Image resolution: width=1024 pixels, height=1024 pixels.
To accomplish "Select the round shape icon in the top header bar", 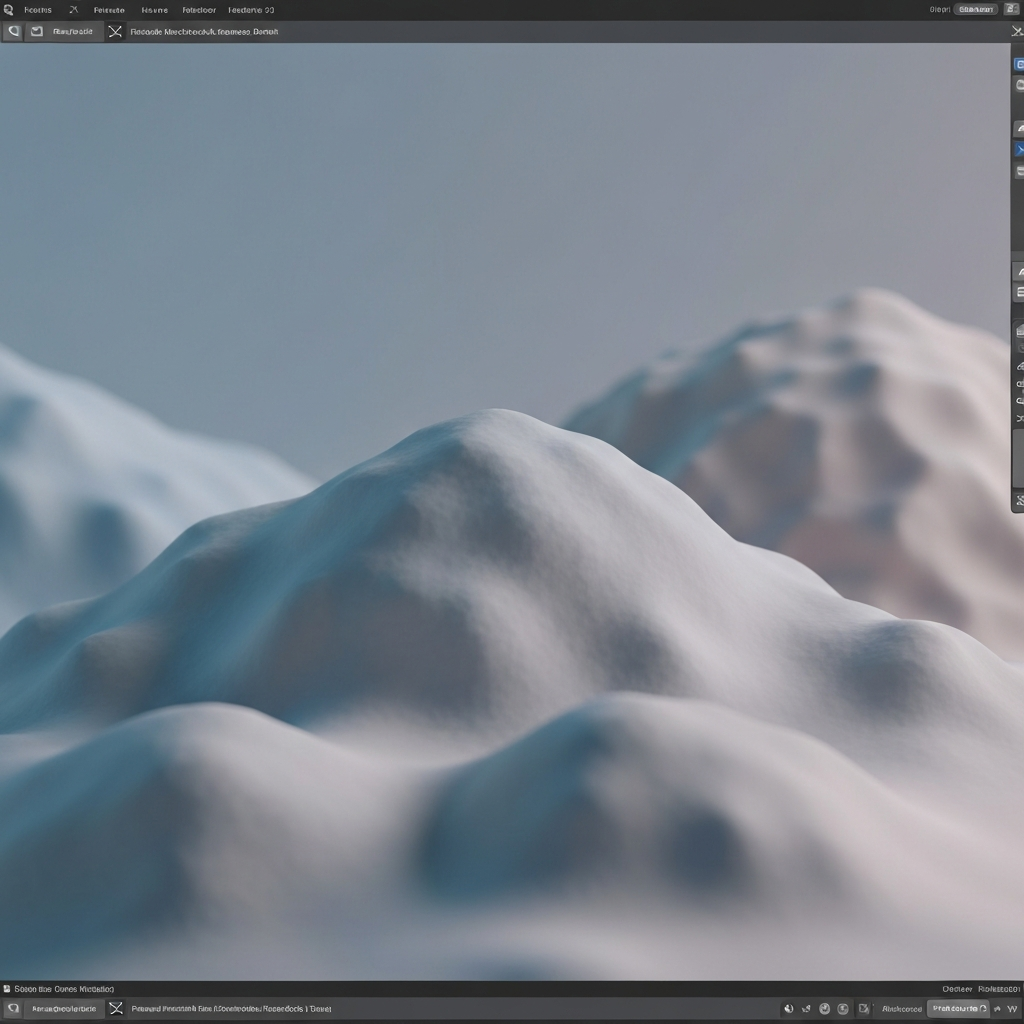I will point(13,31).
